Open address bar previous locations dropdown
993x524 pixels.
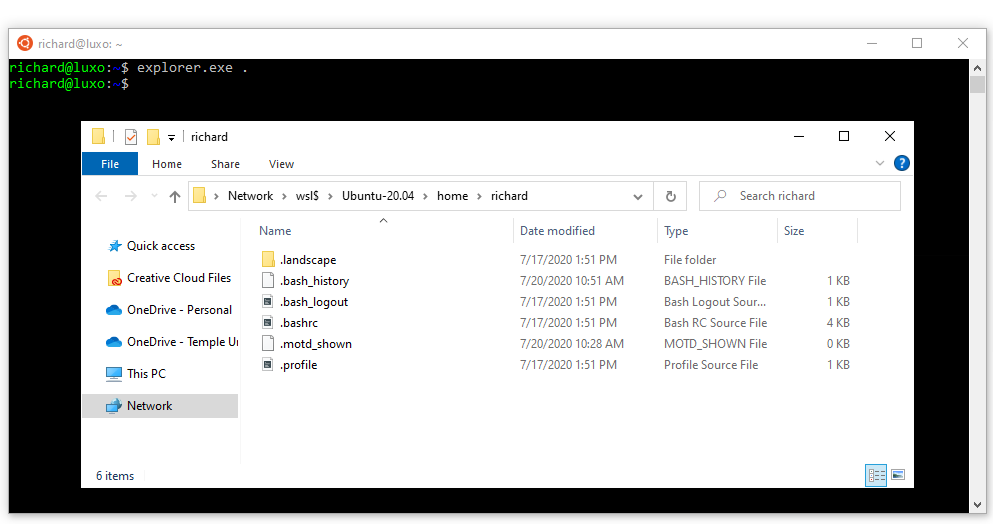point(638,197)
